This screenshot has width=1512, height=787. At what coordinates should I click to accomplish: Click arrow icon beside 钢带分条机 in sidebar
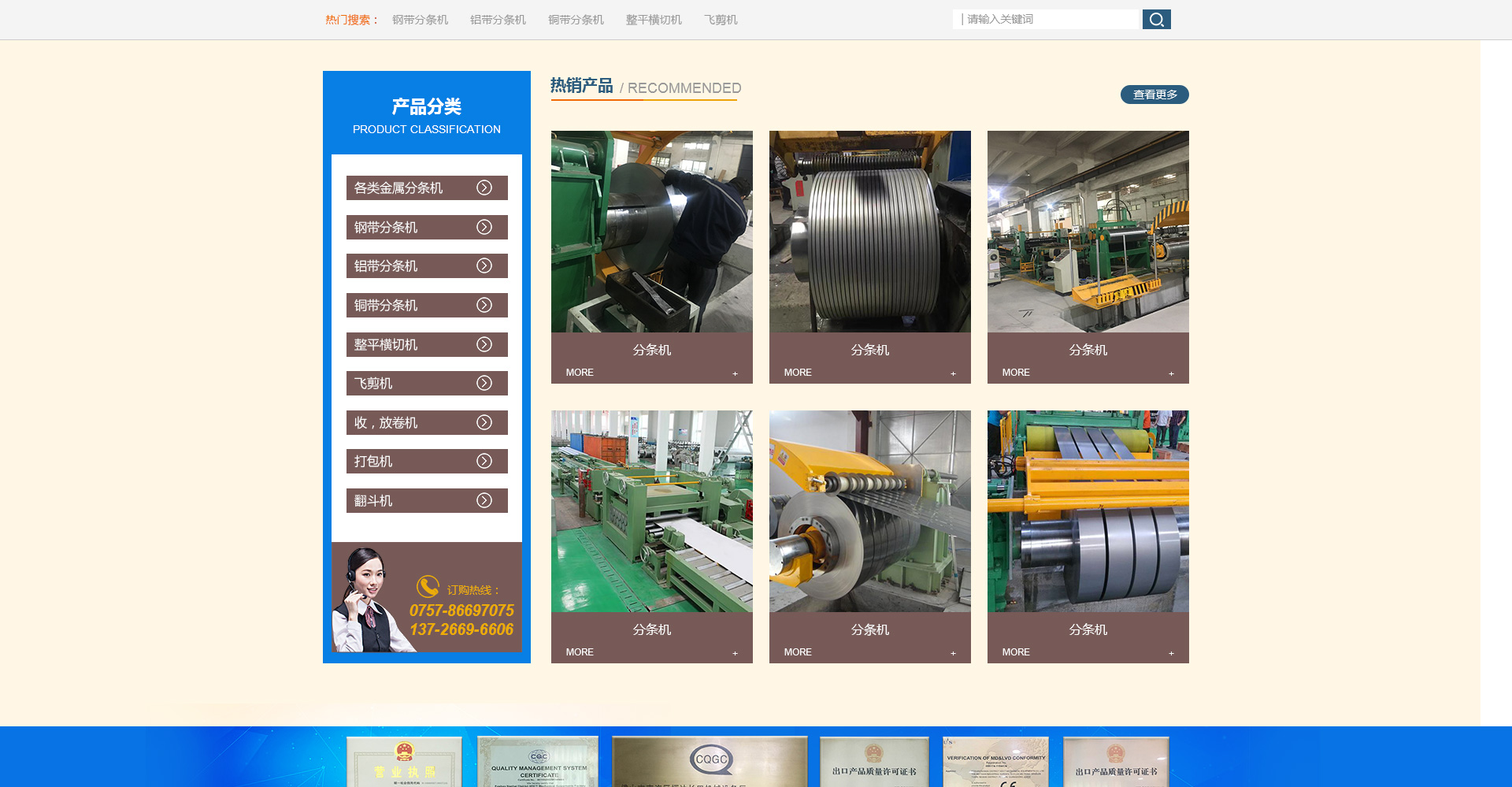[484, 227]
